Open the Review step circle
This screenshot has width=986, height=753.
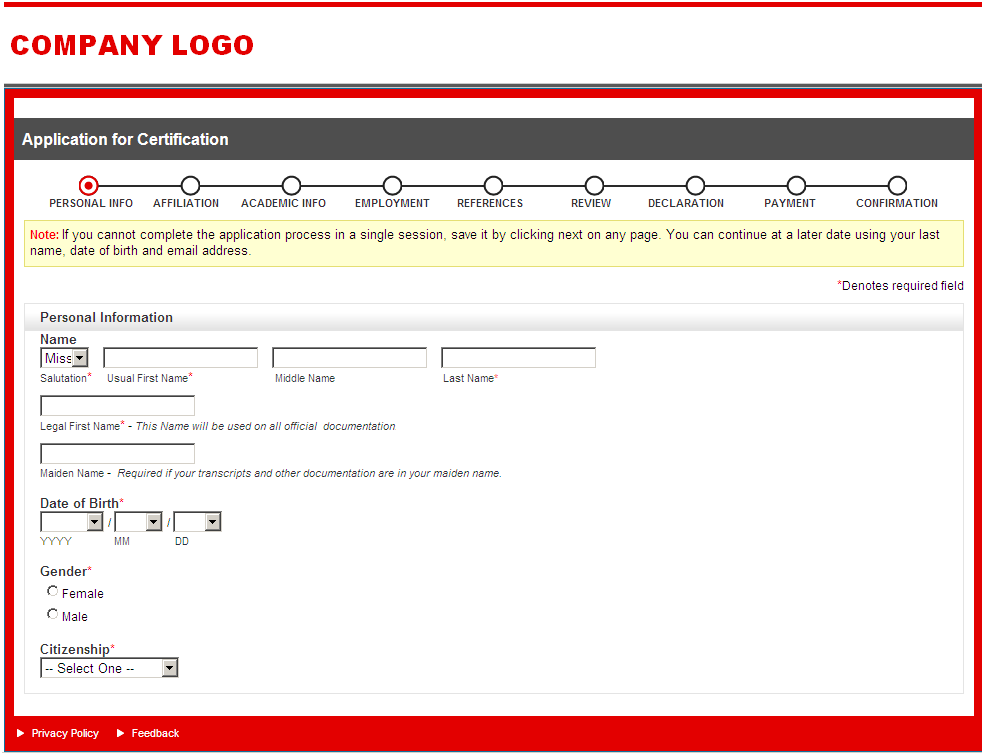(594, 185)
